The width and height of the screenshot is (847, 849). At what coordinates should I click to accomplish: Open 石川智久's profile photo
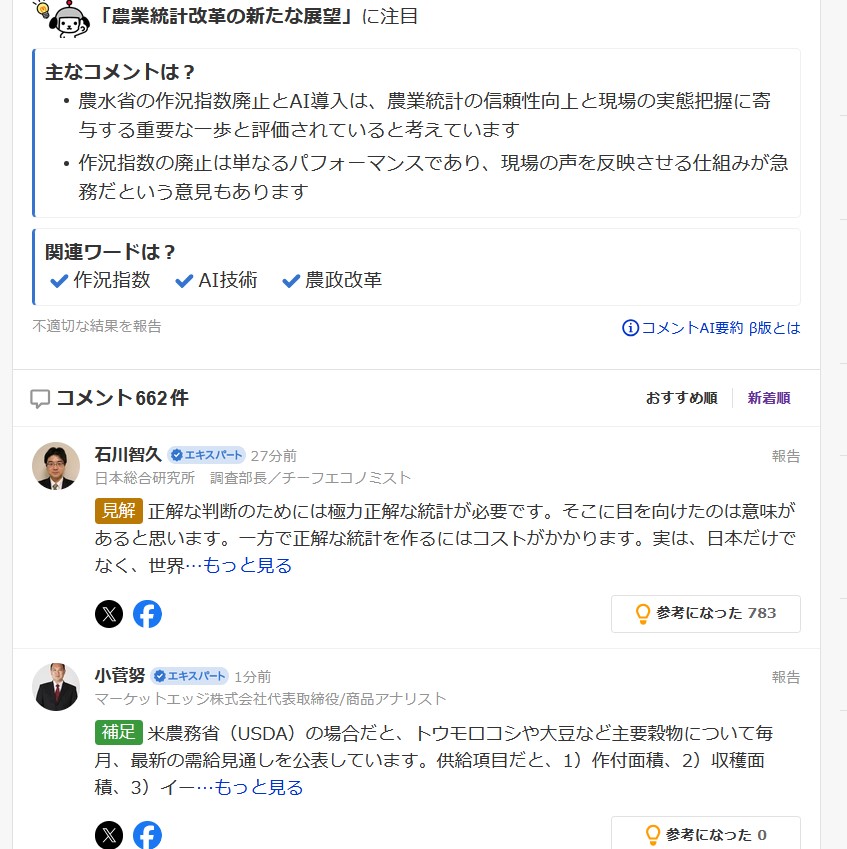(x=56, y=466)
